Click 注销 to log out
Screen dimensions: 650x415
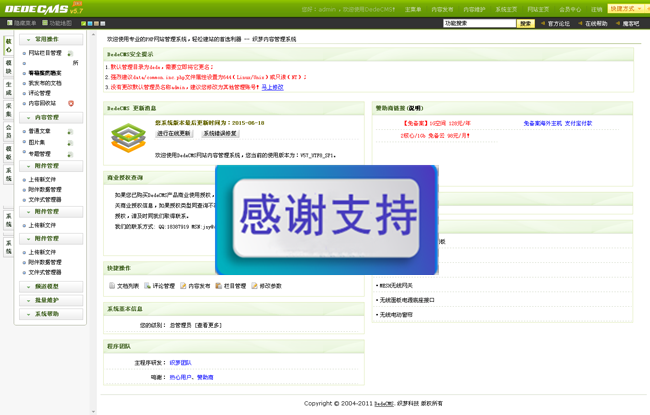(597, 9)
